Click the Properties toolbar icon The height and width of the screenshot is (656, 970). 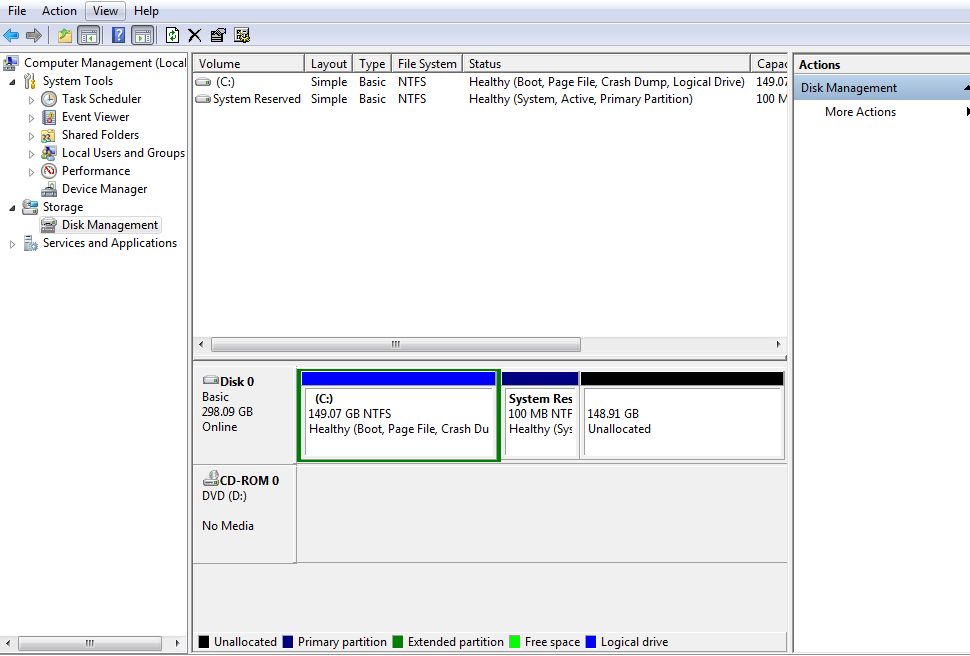[218, 35]
